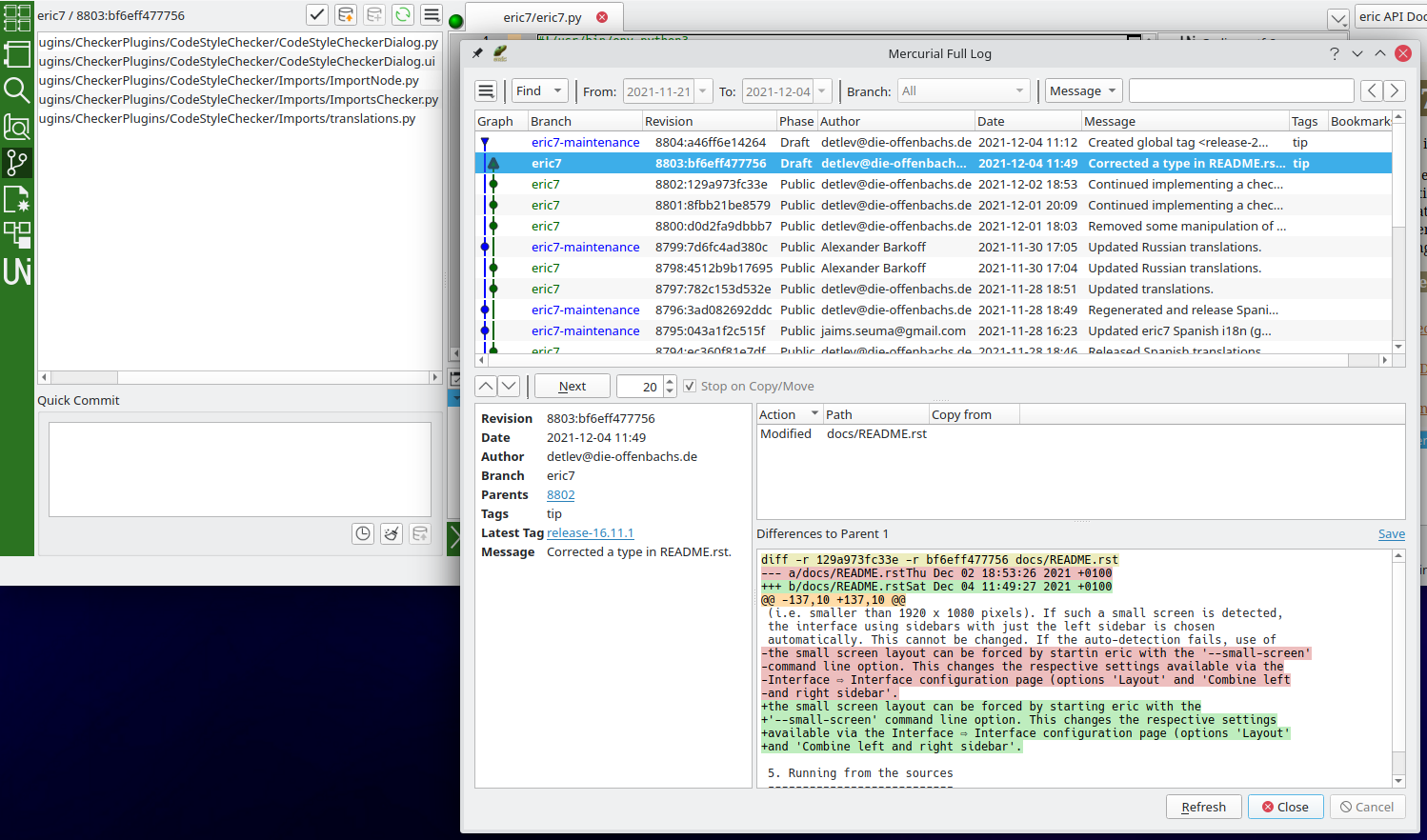Switch to the eric7/eric7.py editor tab

[542, 17]
